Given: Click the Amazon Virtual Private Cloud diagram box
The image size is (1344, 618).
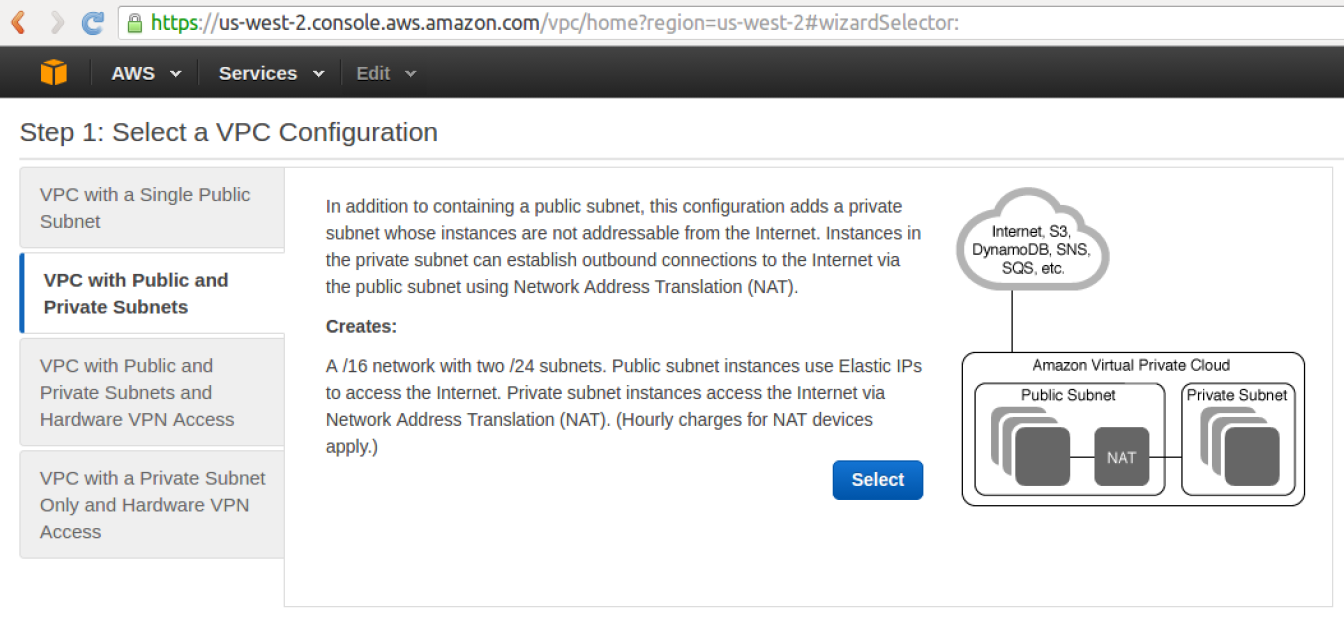Looking at the screenshot, I should [x=1131, y=364].
